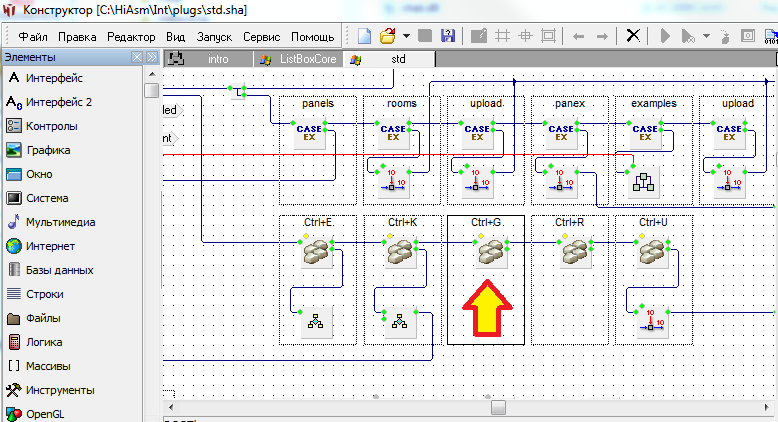
Task: Click the right arrow forward icon
Action: pos(602,36)
